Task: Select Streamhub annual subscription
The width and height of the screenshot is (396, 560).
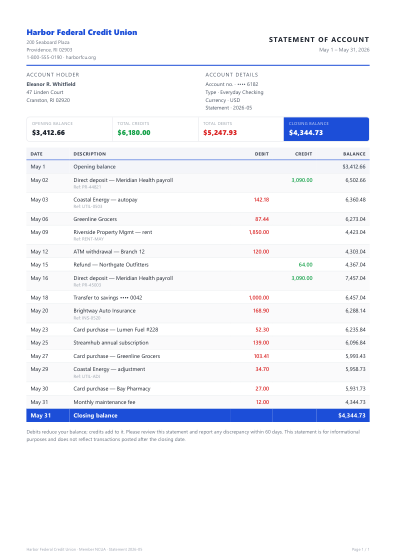Action: [111, 343]
